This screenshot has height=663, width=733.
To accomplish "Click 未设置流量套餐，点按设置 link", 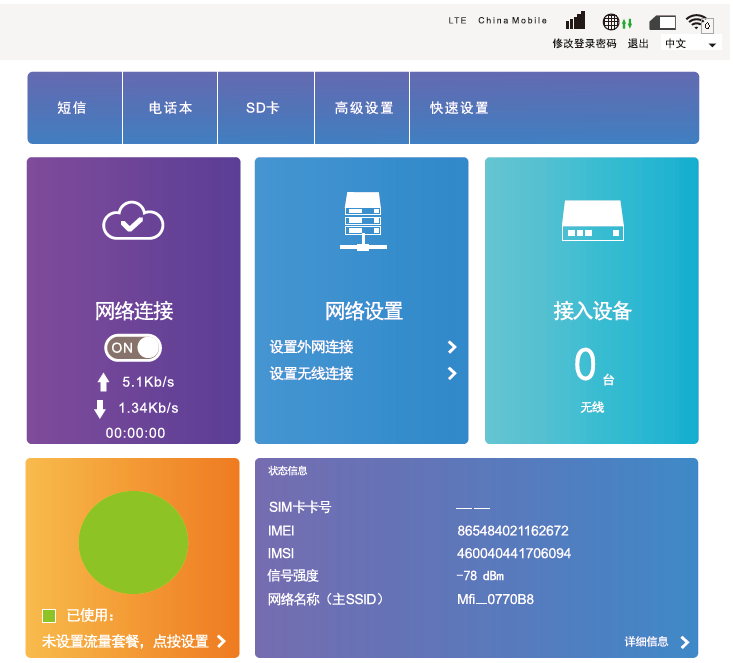I will tap(125, 641).
